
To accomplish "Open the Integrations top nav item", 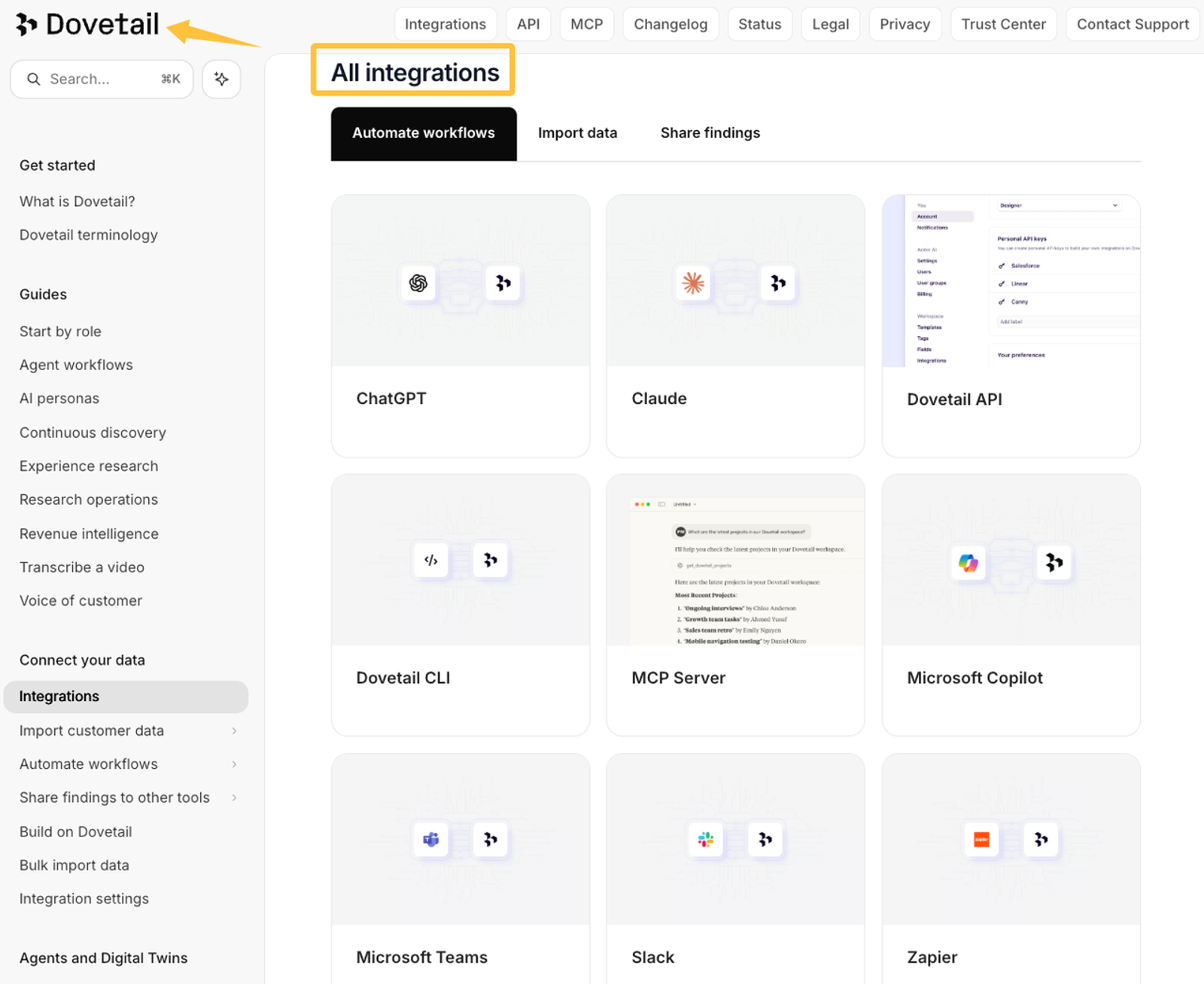I will point(445,24).
